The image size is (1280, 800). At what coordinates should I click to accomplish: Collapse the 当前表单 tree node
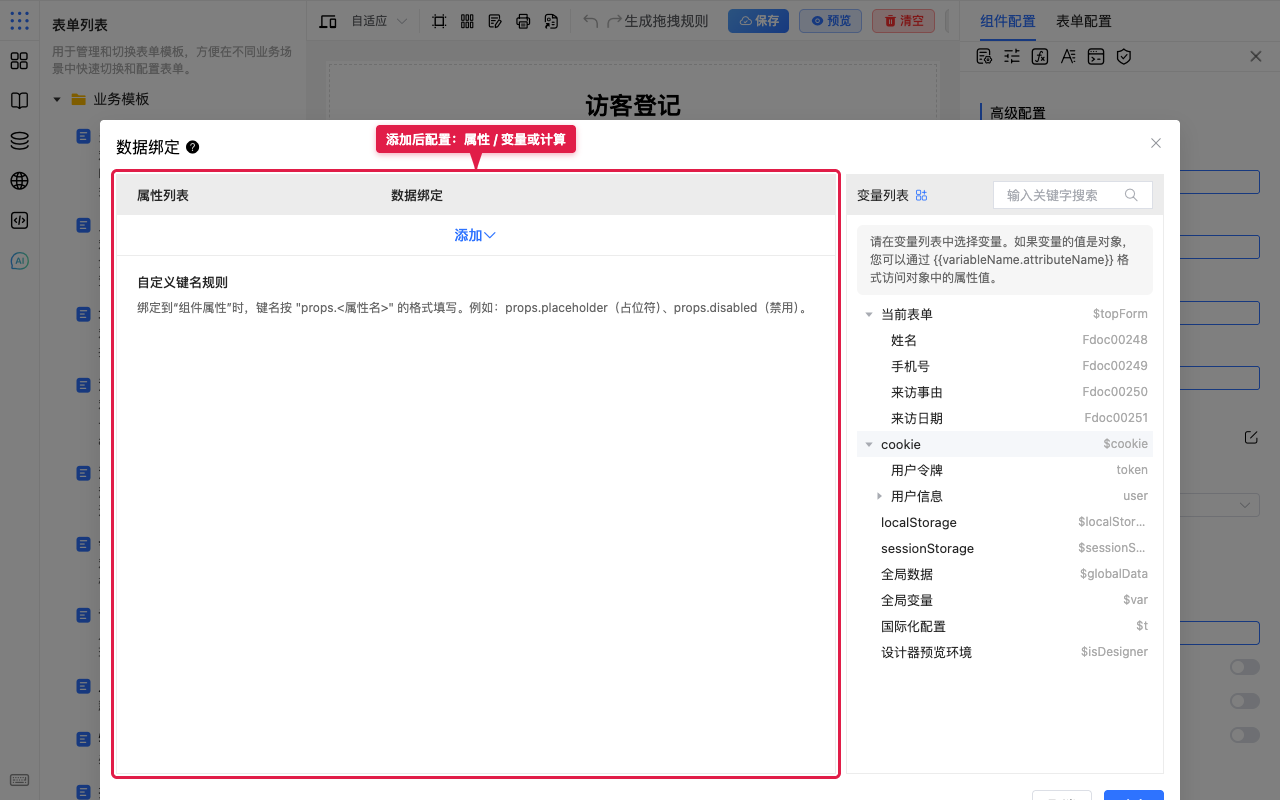click(x=869, y=315)
